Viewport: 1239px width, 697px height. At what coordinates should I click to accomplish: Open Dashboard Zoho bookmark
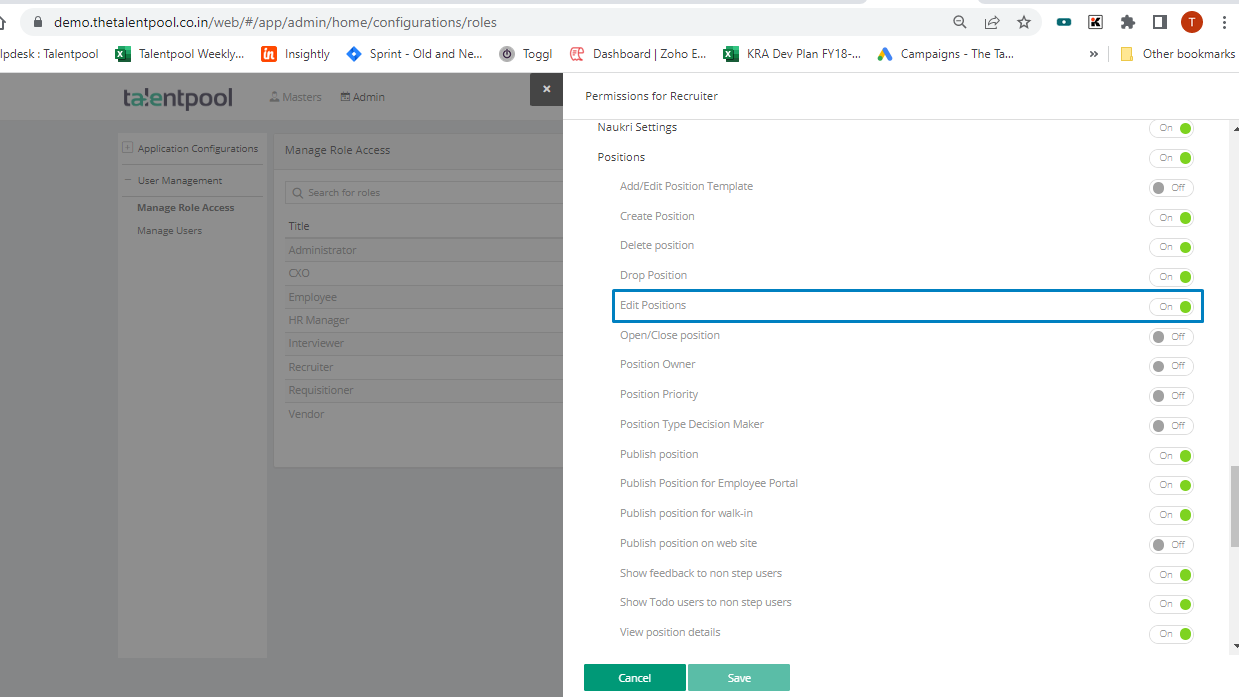point(638,54)
